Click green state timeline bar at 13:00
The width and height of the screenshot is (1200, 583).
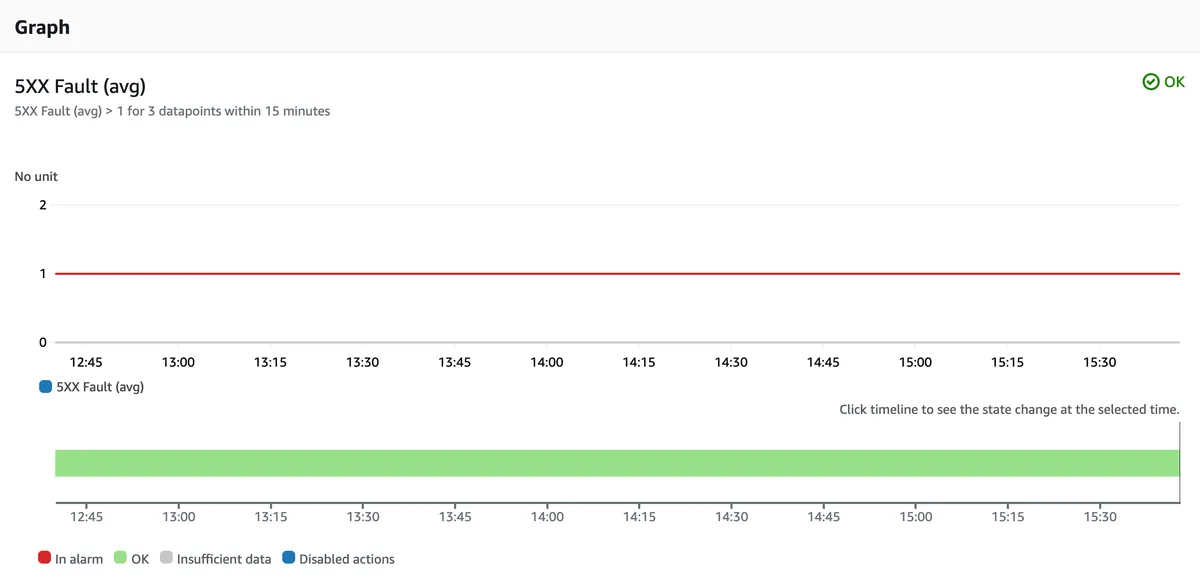[178, 463]
